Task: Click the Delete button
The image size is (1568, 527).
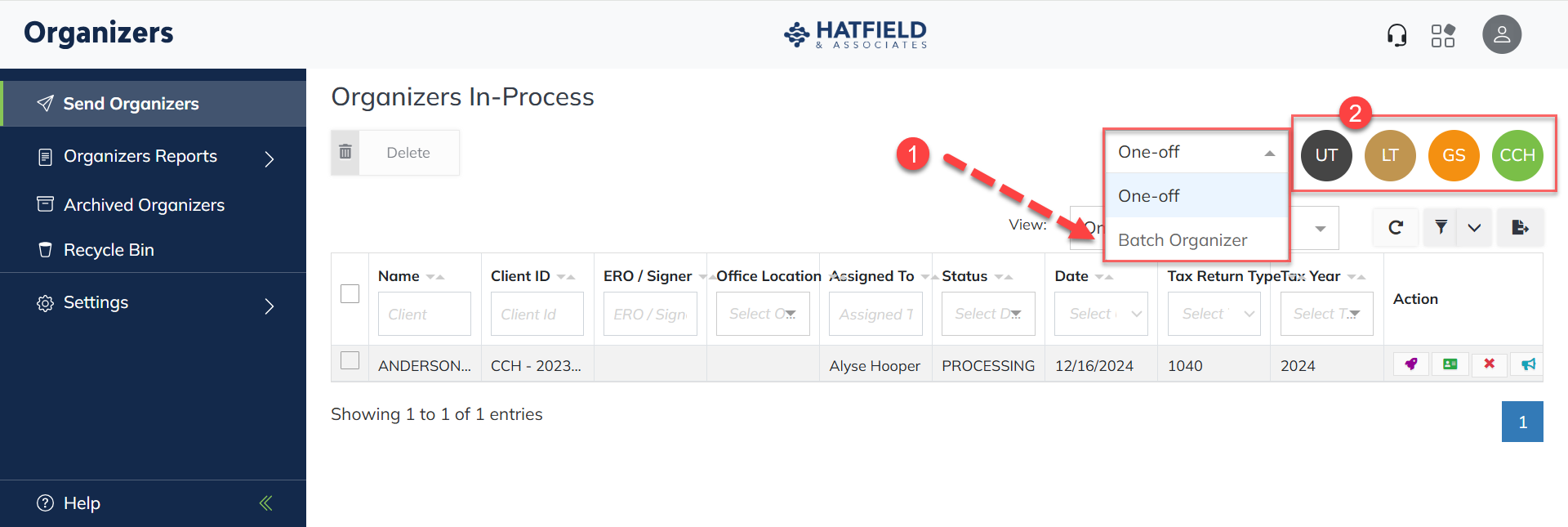Action: pos(395,153)
